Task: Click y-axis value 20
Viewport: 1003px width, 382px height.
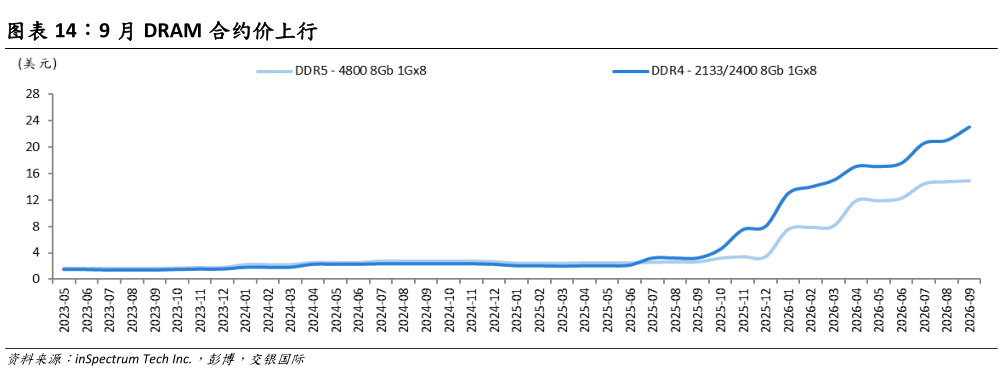Action: point(34,147)
